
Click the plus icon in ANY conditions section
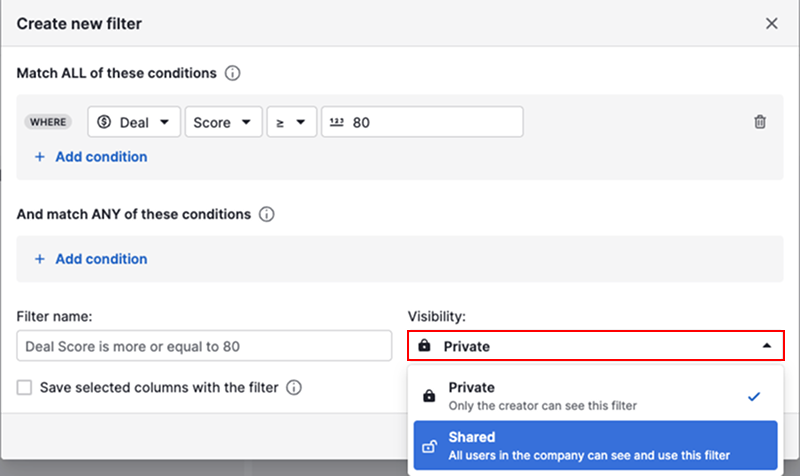[x=40, y=259]
